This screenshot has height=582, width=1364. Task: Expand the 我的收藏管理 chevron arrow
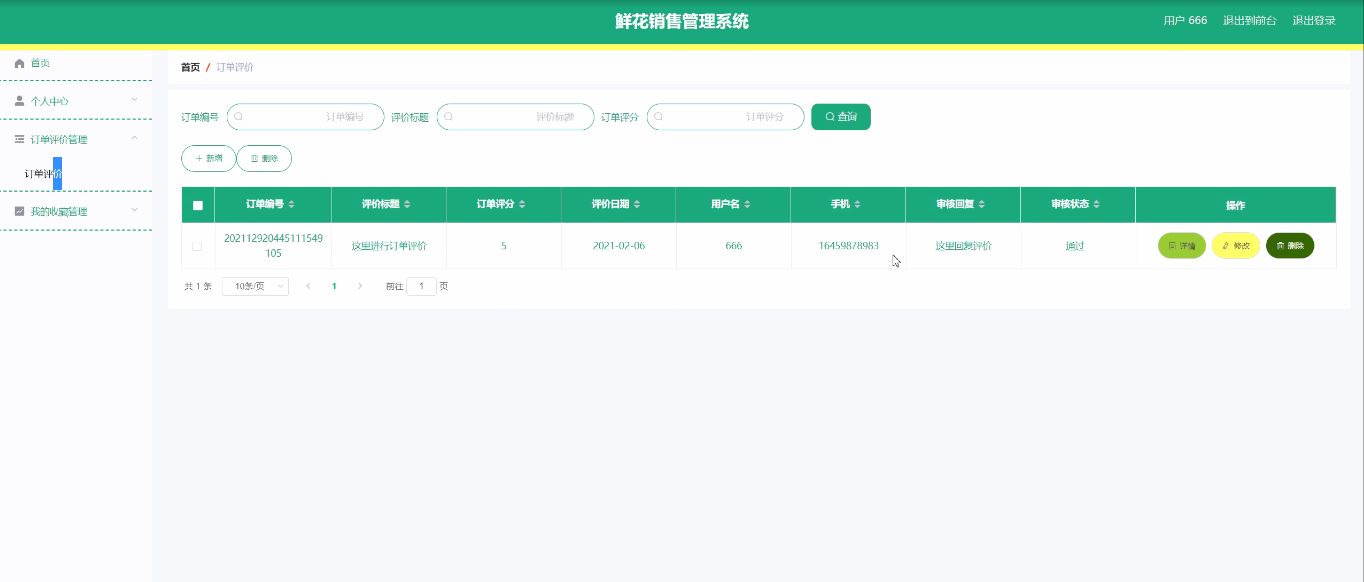(135, 210)
